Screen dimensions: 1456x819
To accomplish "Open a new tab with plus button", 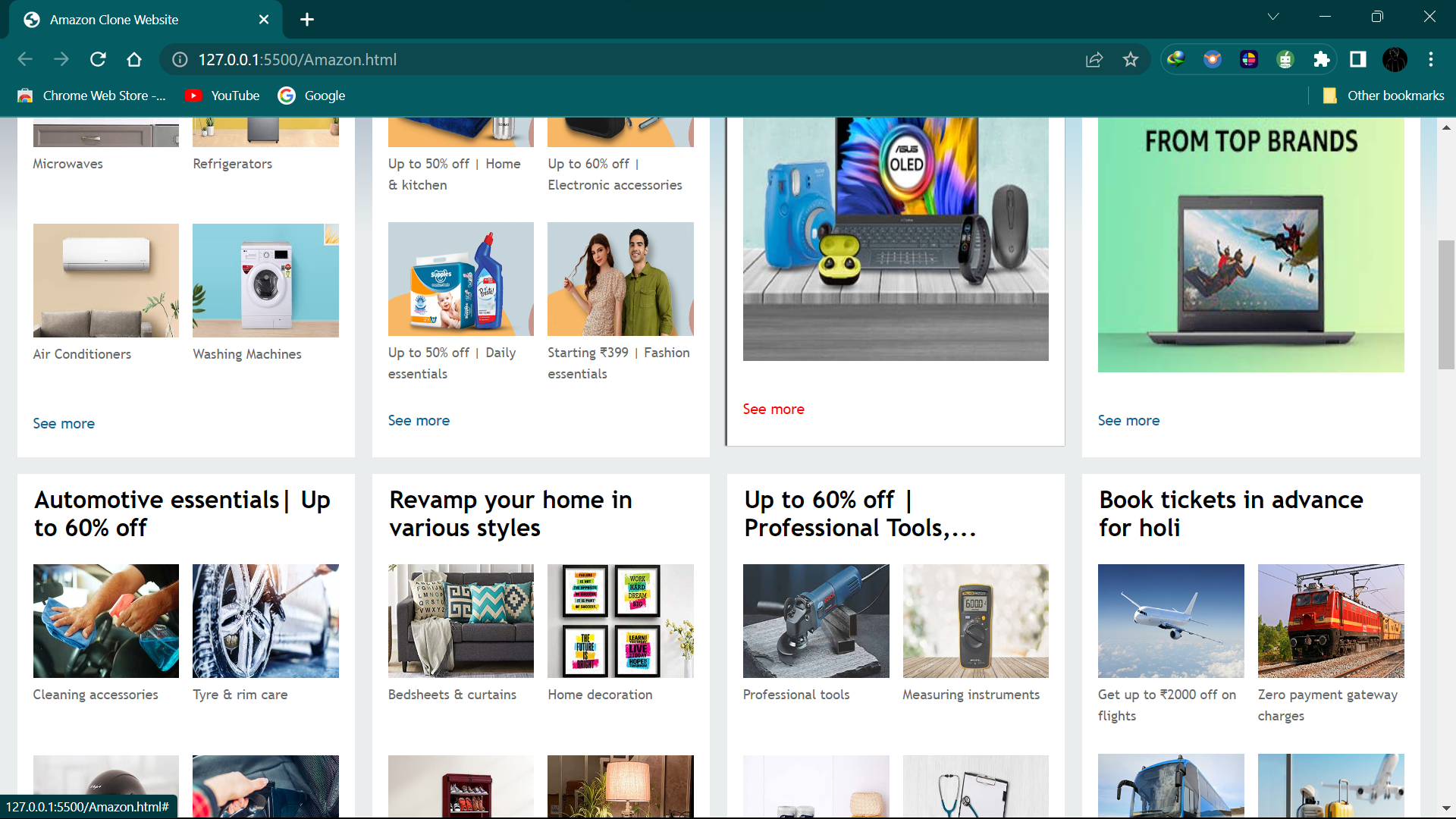I will [x=307, y=20].
